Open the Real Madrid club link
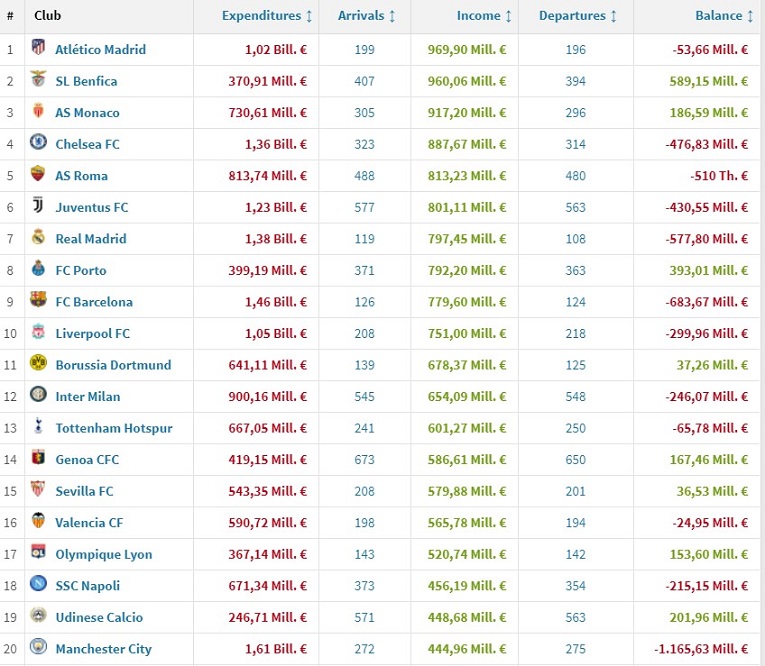 [x=91, y=239]
